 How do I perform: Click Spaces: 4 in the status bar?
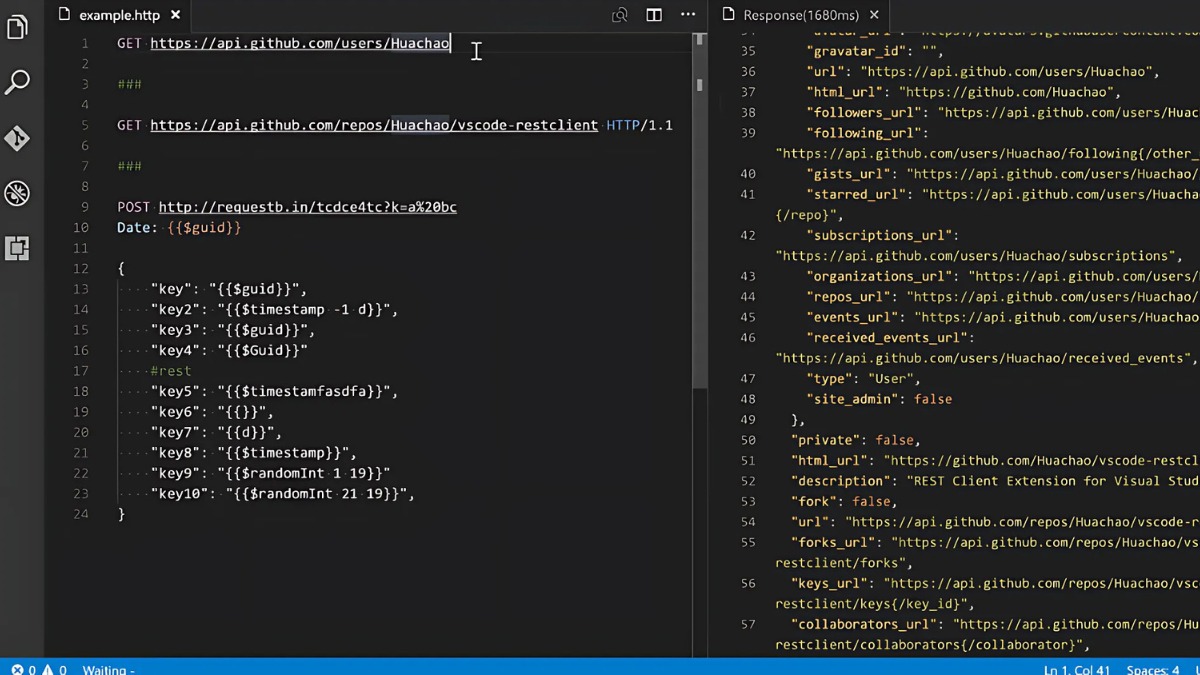pos(1152,669)
